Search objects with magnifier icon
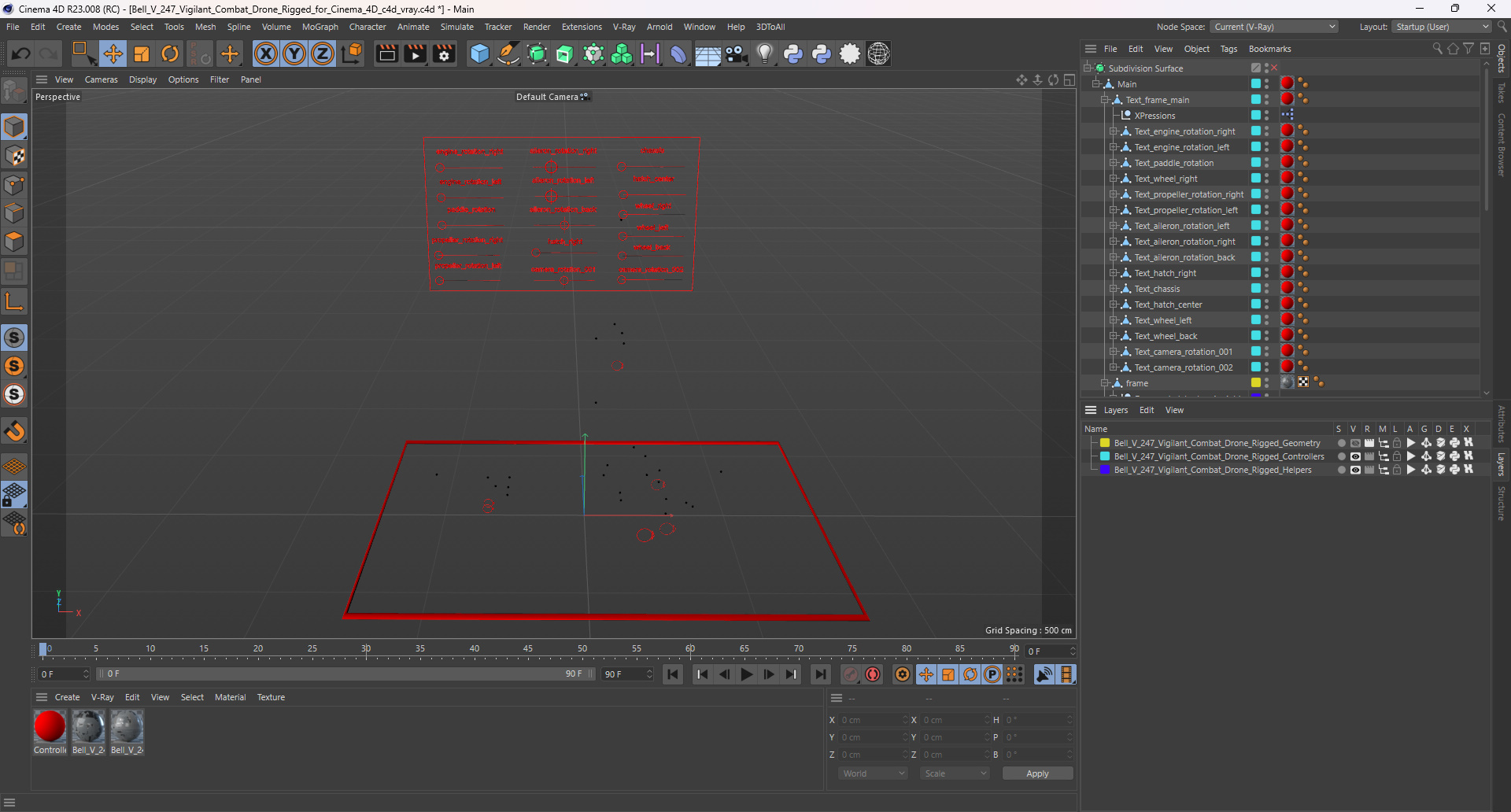Viewport: 1511px width, 812px height. tap(1437, 49)
